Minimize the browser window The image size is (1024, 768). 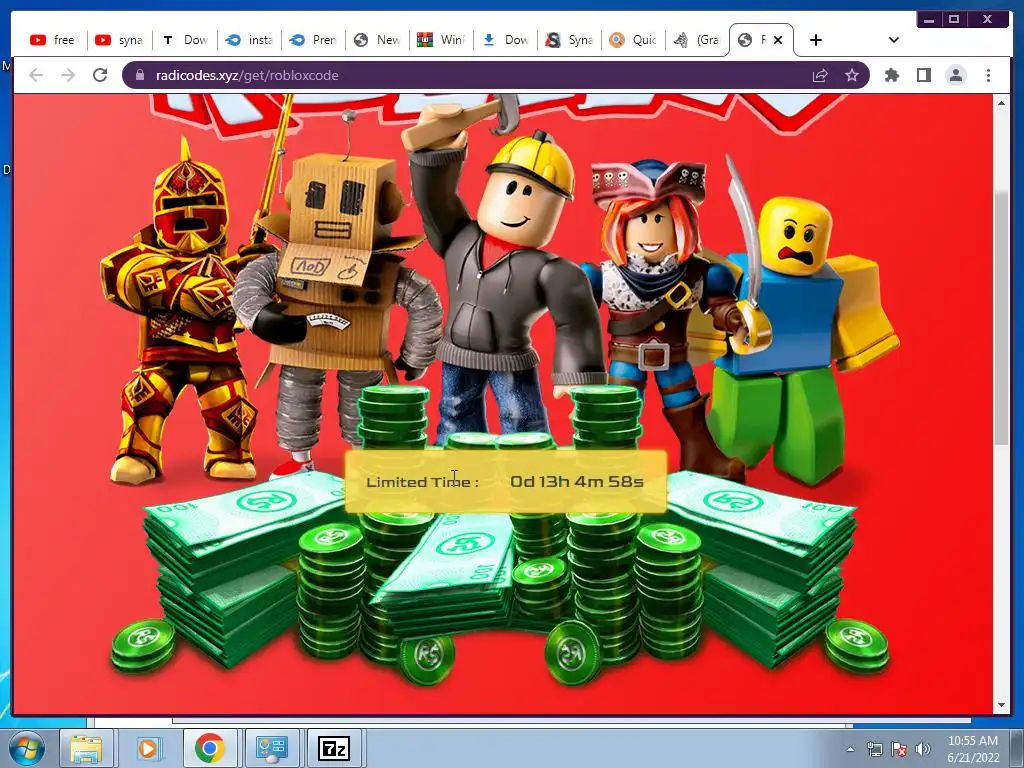tap(929, 20)
